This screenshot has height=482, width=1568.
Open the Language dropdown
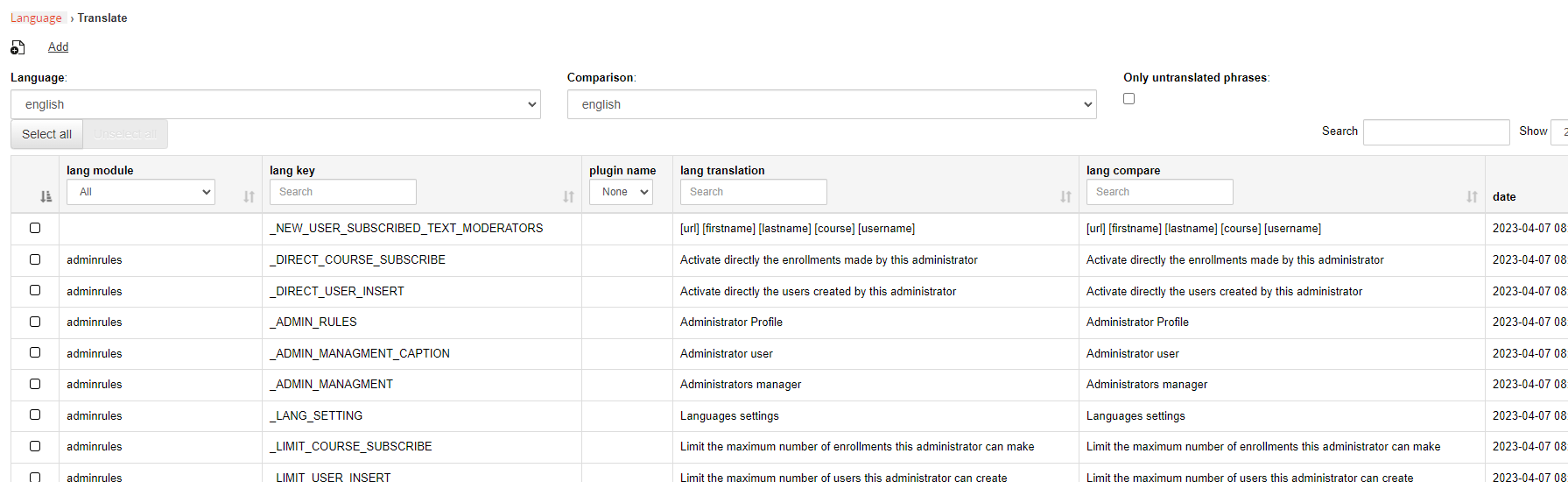click(x=275, y=104)
